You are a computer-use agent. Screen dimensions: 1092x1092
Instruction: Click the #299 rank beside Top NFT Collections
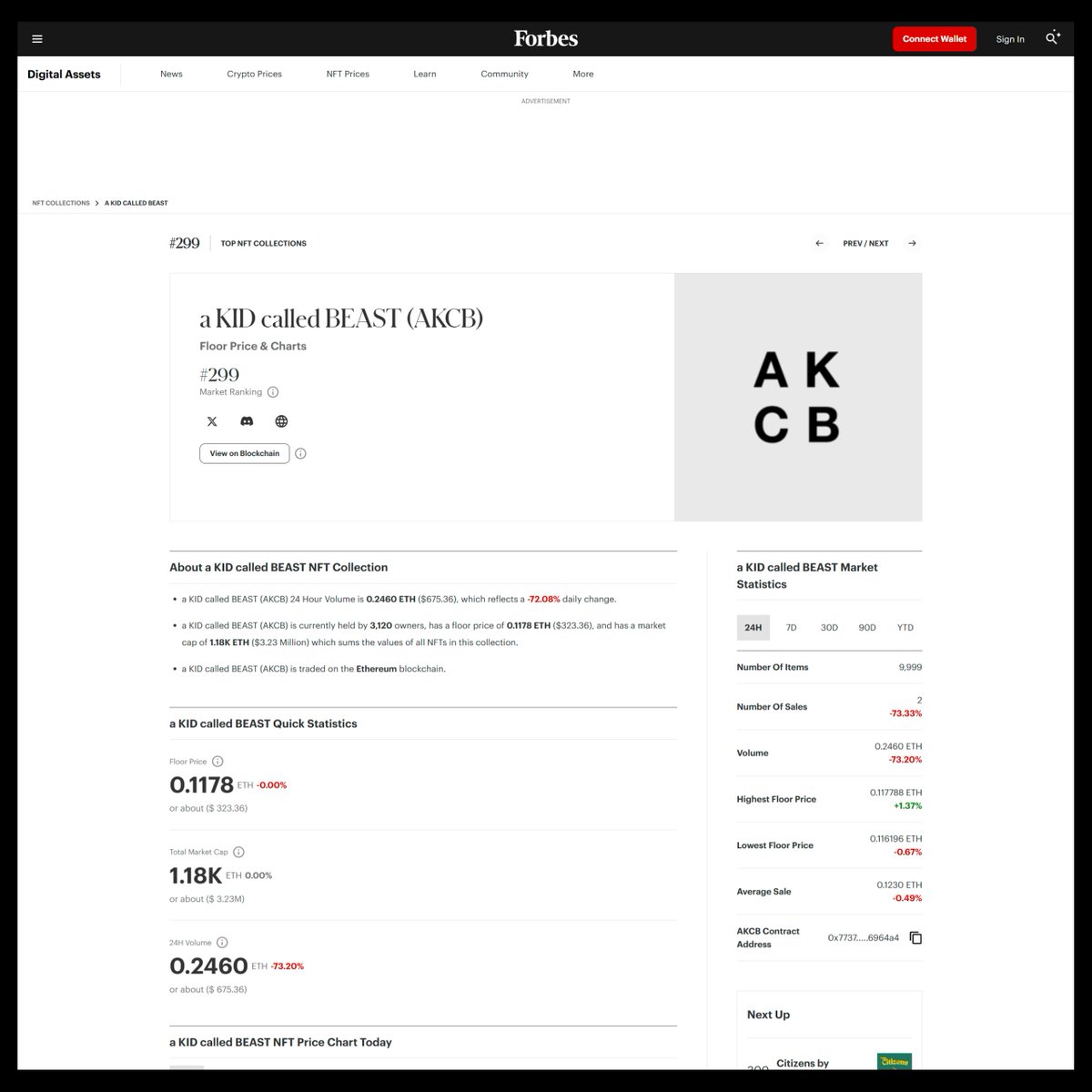pyautogui.click(x=185, y=243)
